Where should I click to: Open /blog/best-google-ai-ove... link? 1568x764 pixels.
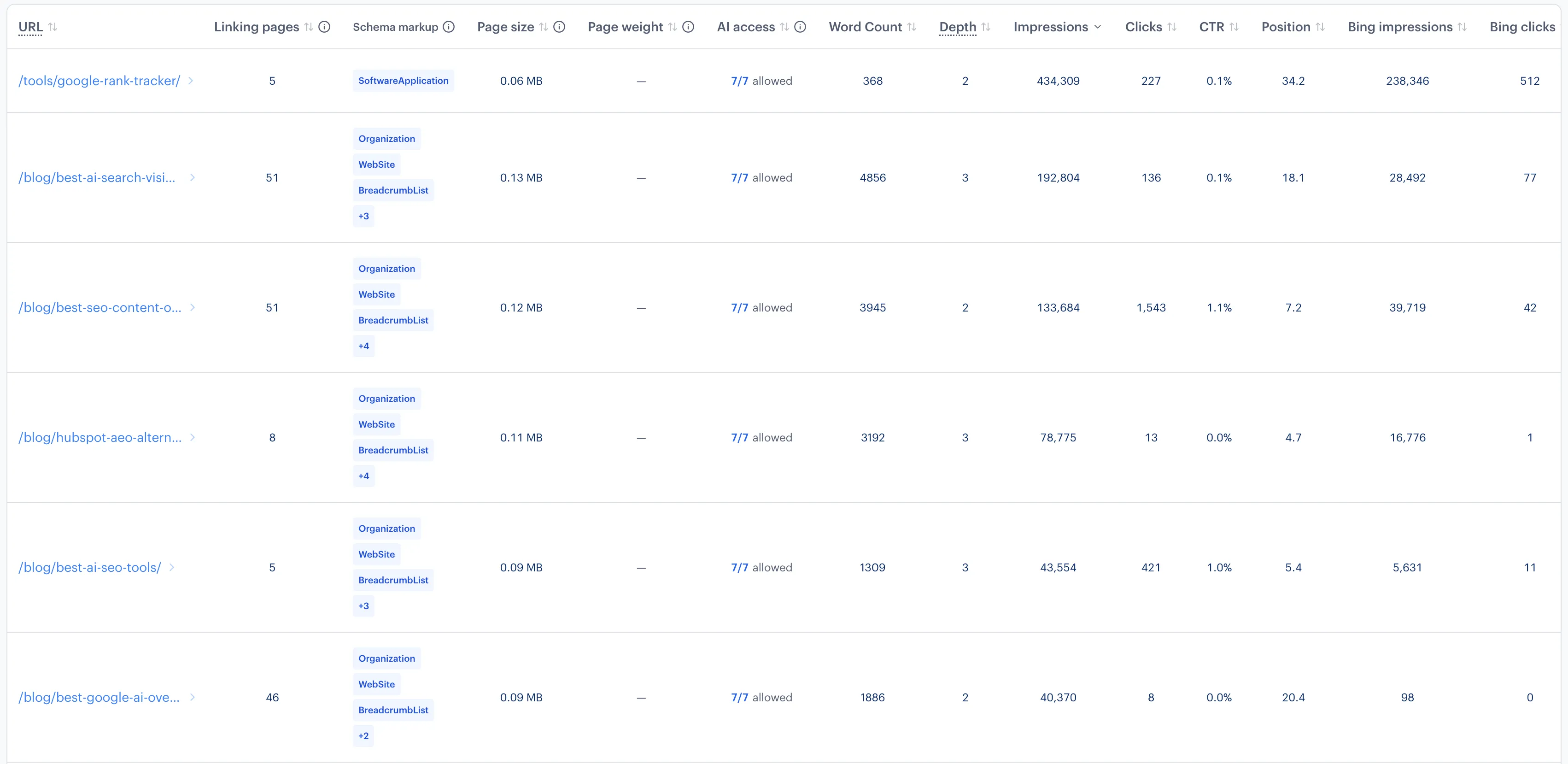click(99, 698)
